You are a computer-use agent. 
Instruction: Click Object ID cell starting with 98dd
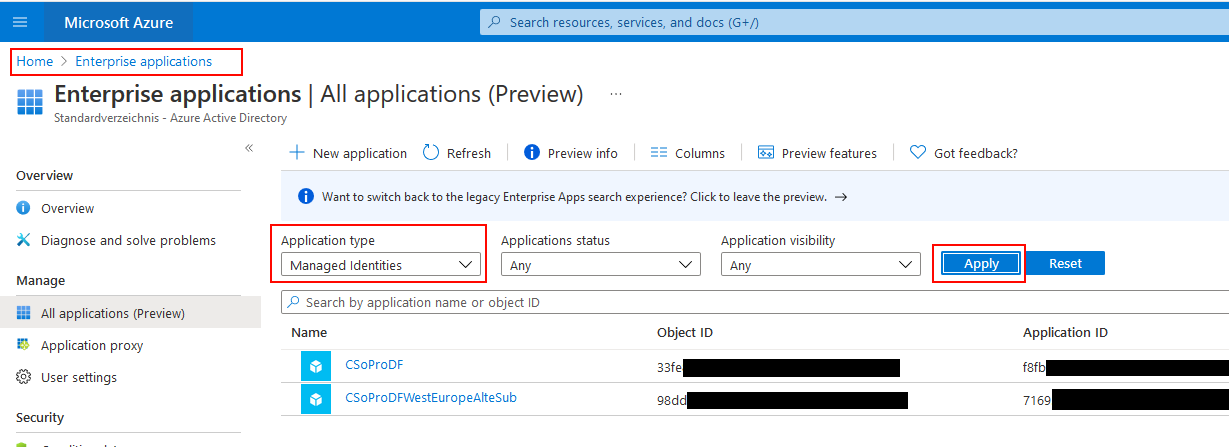(782, 399)
